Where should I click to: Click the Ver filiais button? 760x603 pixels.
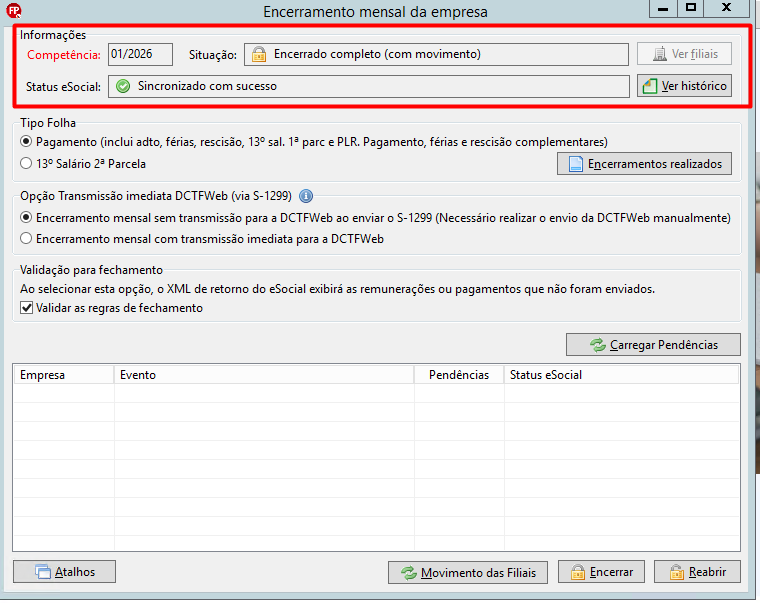[684, 54]
